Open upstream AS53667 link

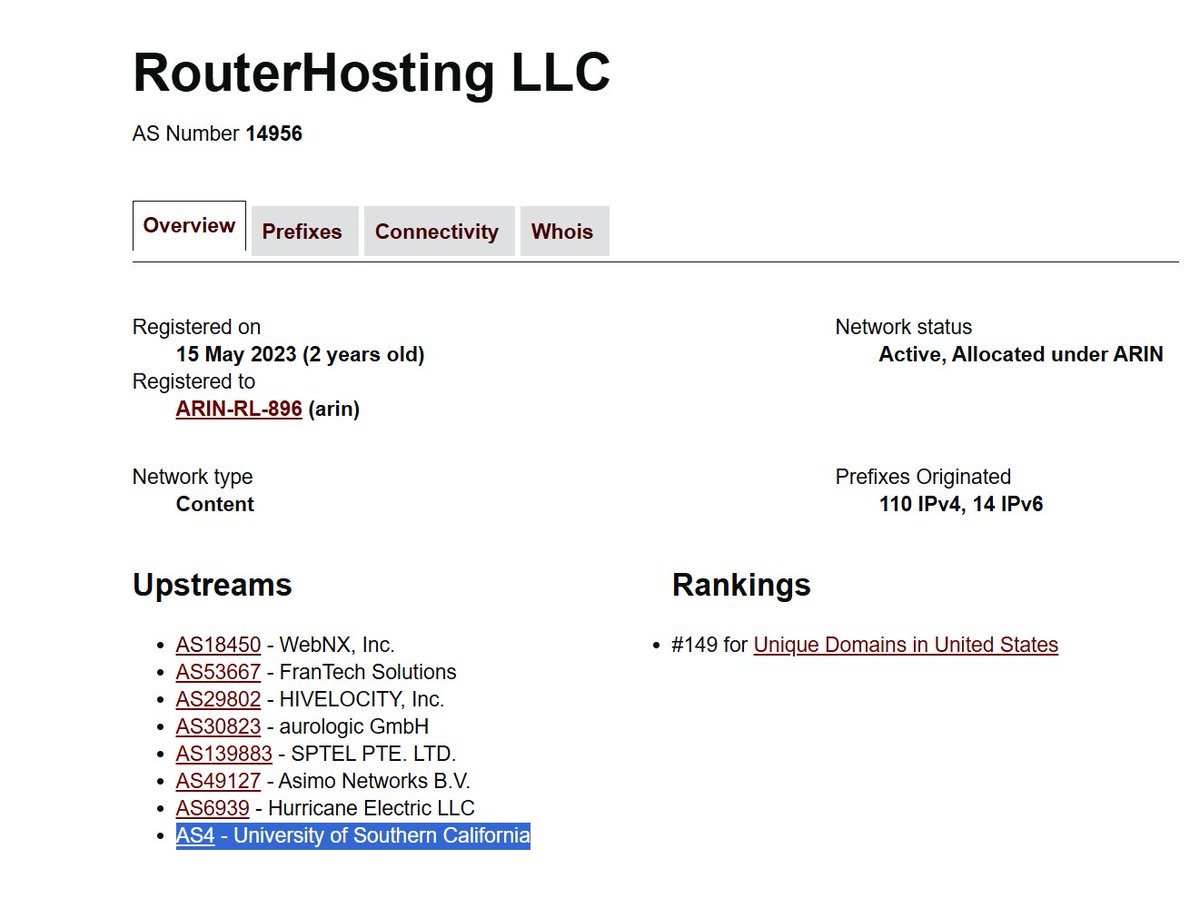tap(218, 672)
